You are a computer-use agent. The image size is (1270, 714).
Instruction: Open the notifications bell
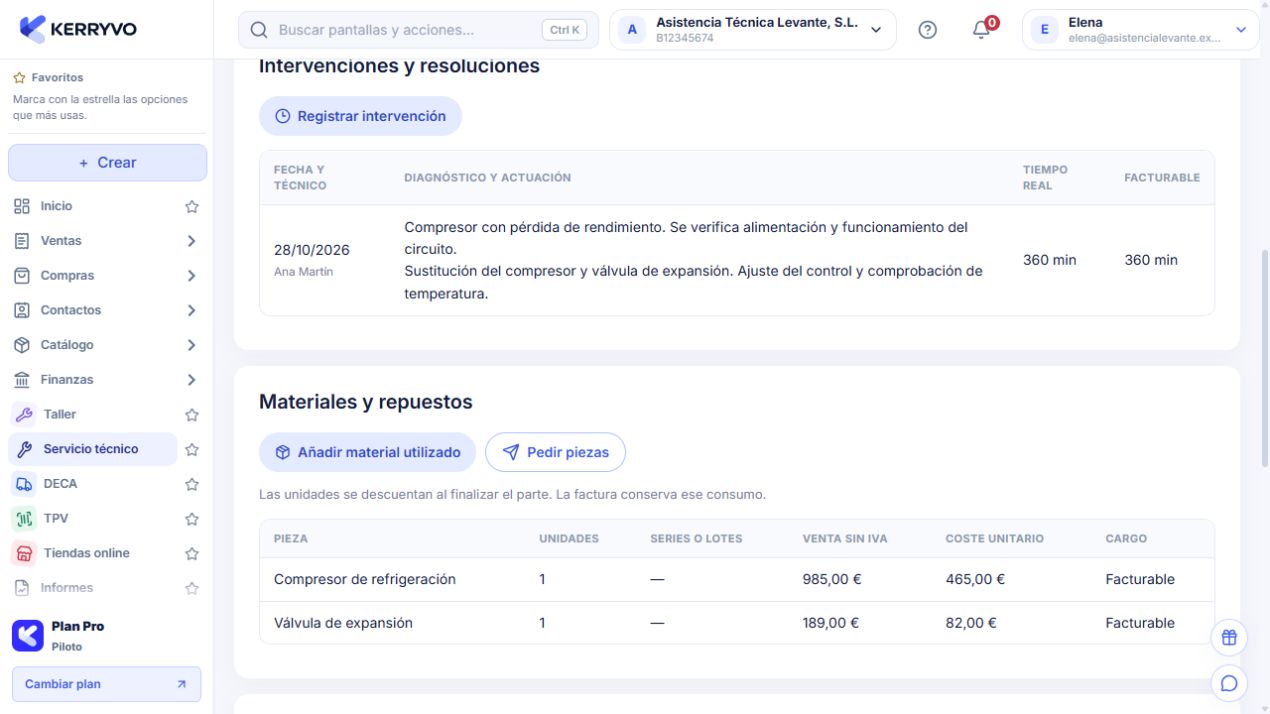[981, 30]
